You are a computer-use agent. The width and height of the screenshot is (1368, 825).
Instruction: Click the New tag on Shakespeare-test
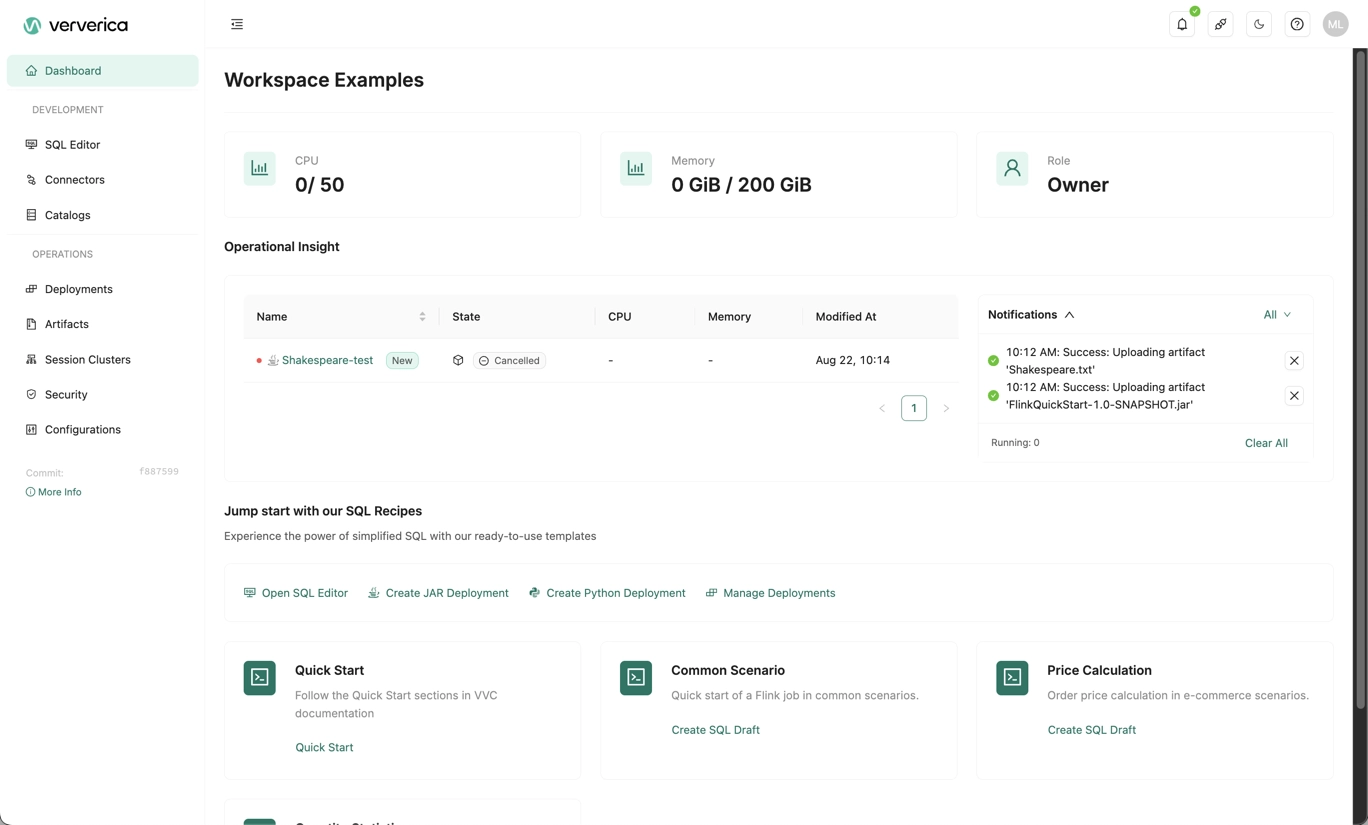coord(402,360)
